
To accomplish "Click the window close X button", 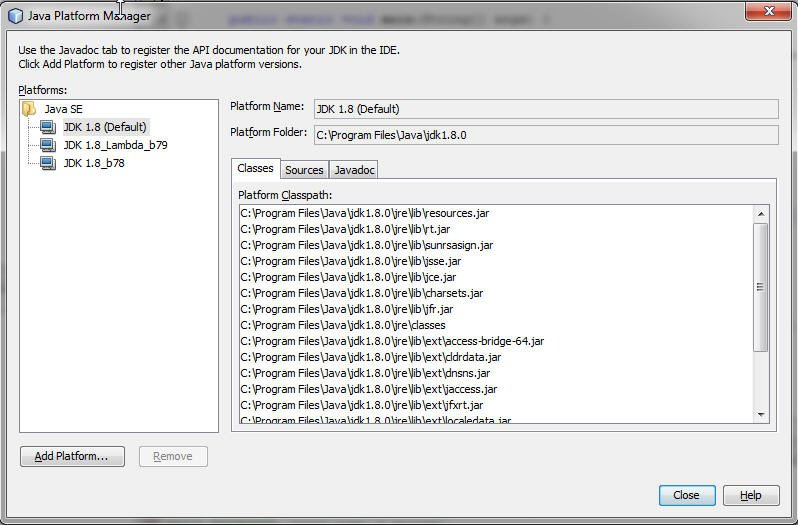I will pos(768,11).
